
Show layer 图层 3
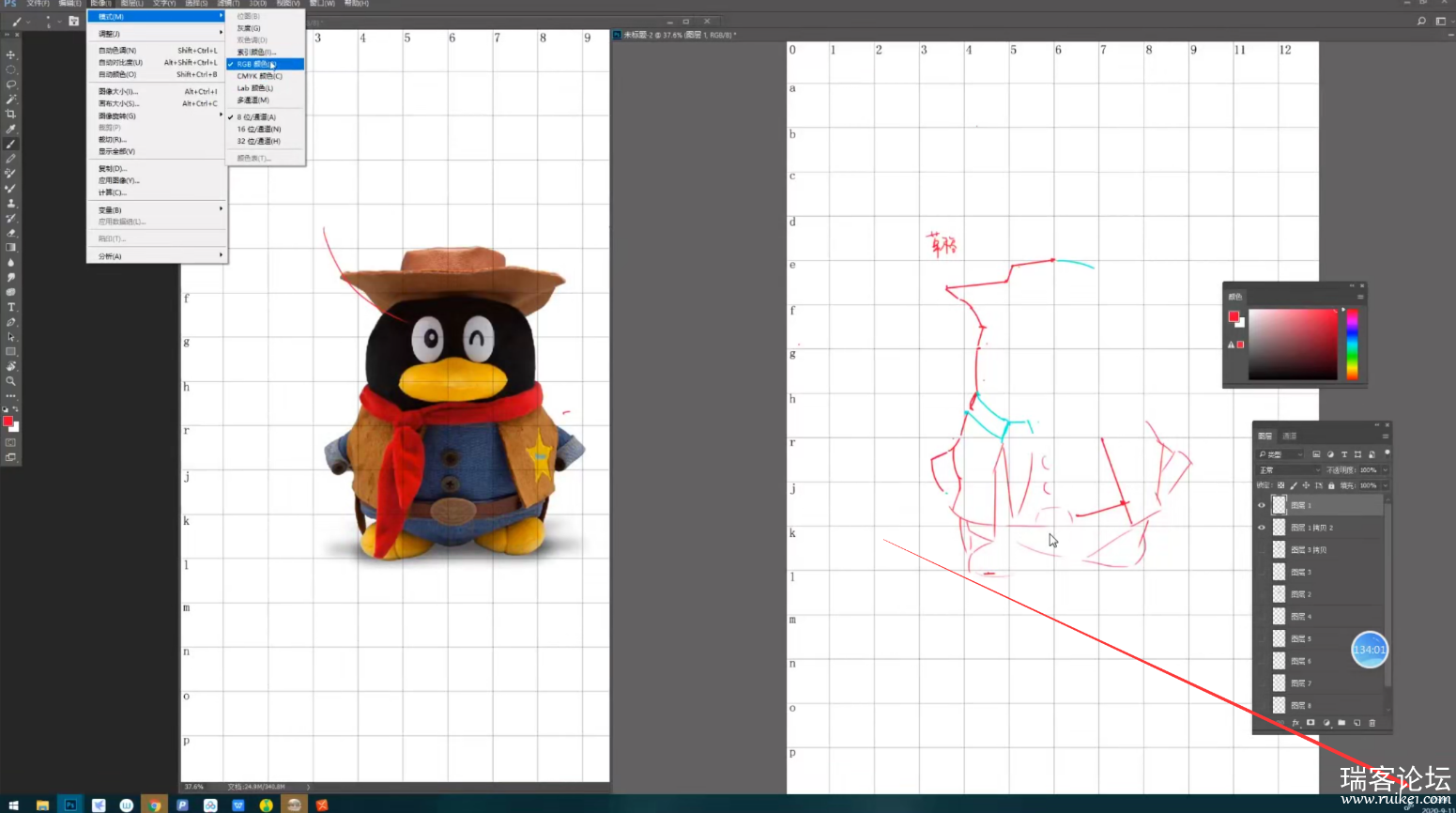point(1262,572)
